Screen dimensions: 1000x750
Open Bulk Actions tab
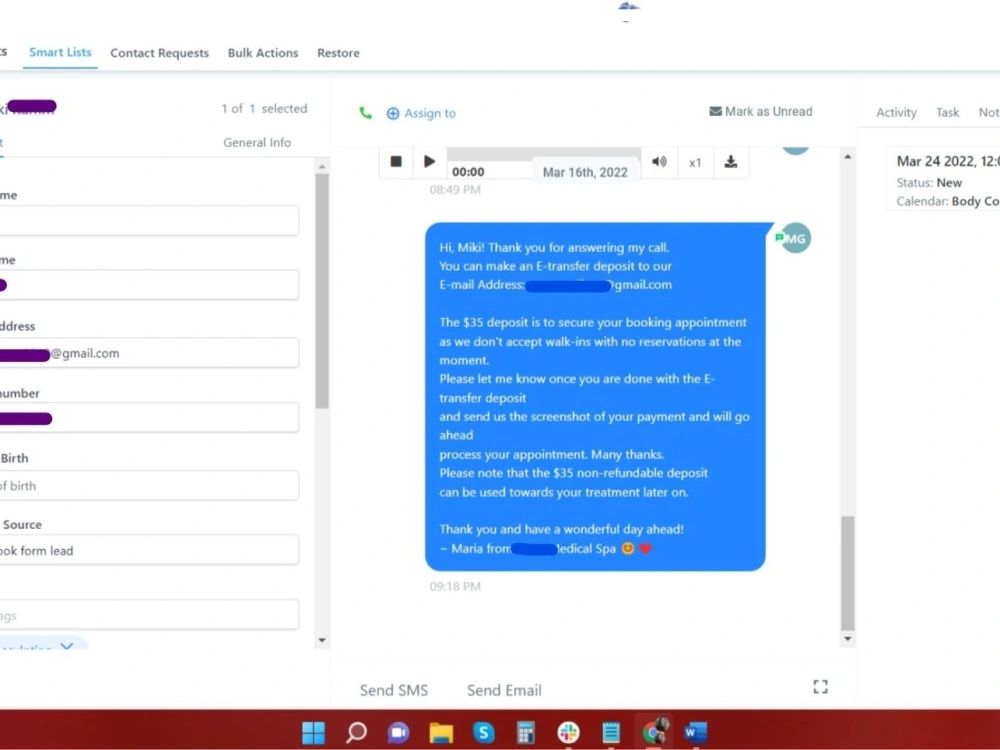point(263,53)
